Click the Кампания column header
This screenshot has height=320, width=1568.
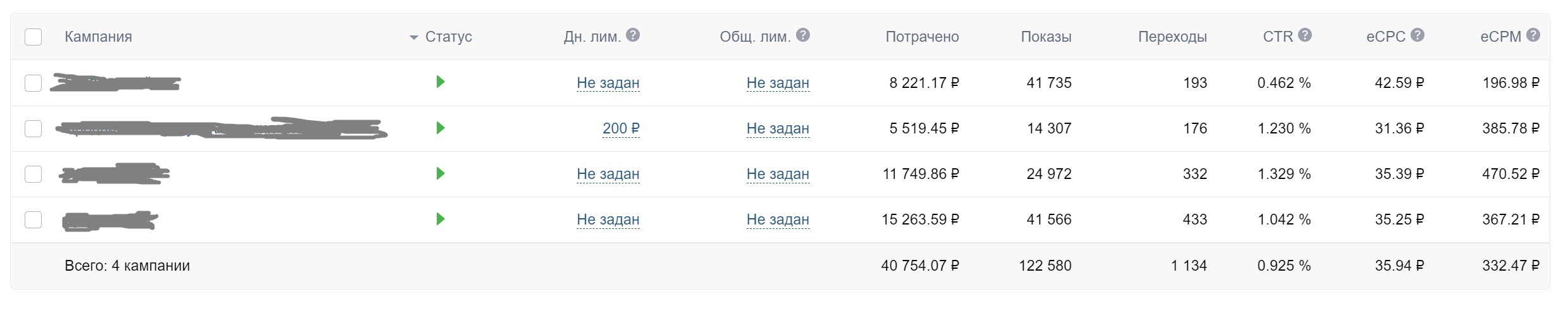98,37
